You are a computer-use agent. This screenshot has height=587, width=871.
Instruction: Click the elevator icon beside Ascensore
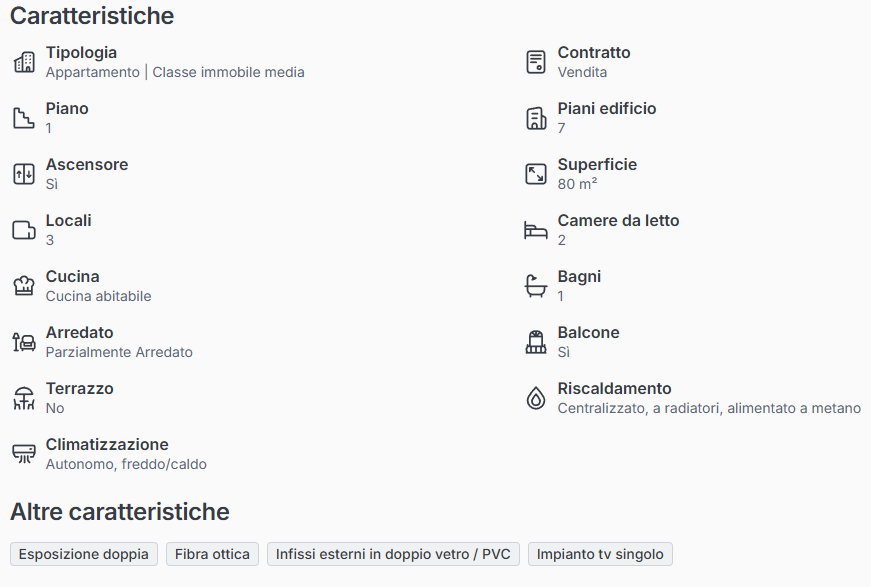pos(24,174)
